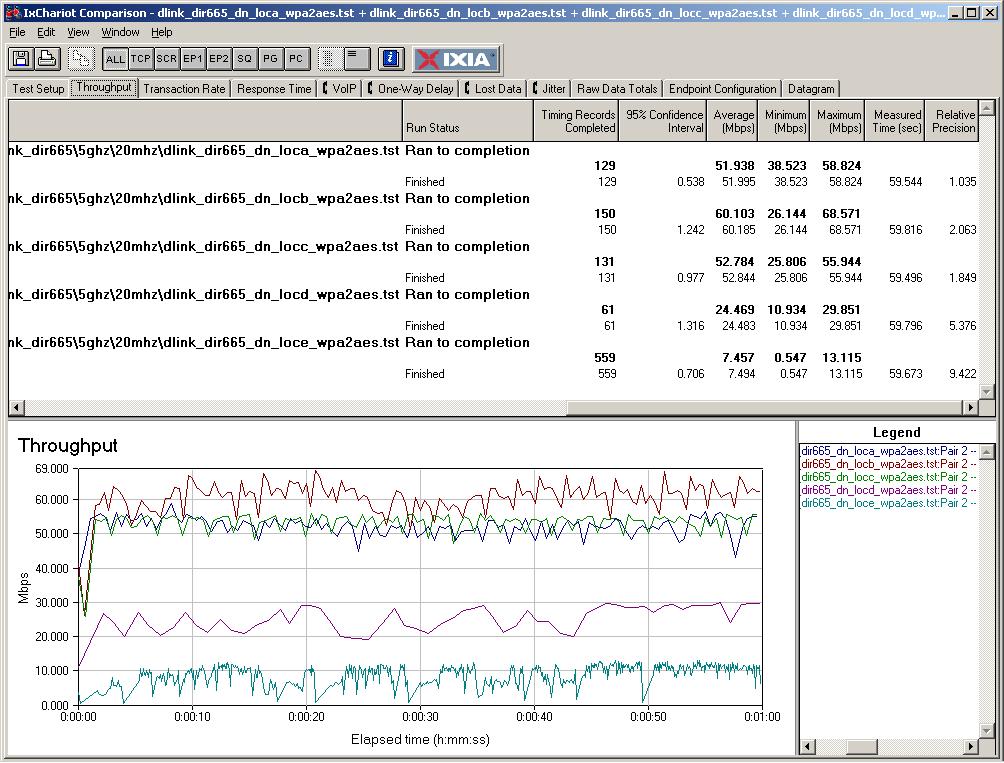The height and width of the screenshot is (763, 1004).
Task: Select the locc_wpa2aes.tst test row
Action: [493, 246]
